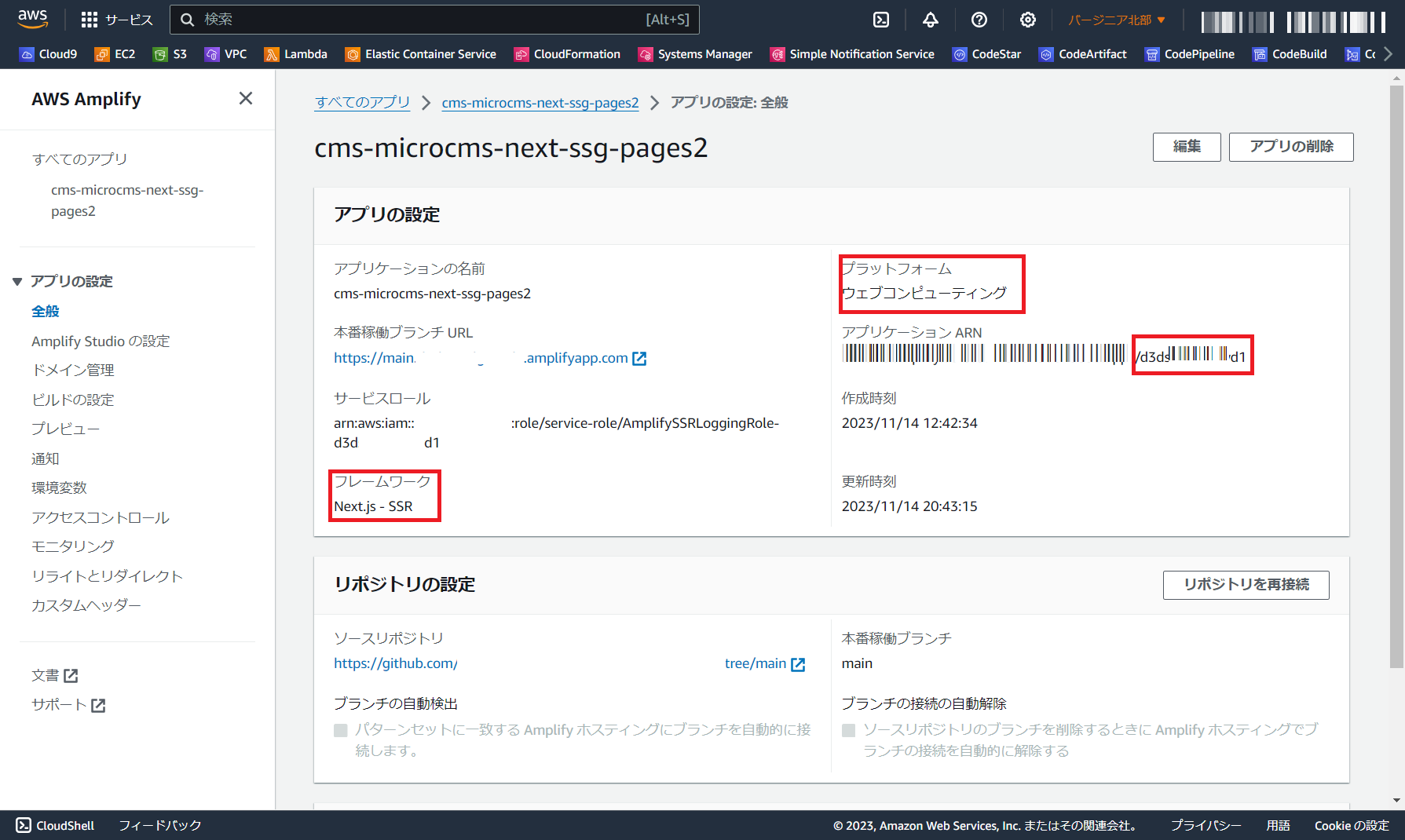1405x840 pixels.
Task: Open the 文書 external link
Action: point(54,675)
